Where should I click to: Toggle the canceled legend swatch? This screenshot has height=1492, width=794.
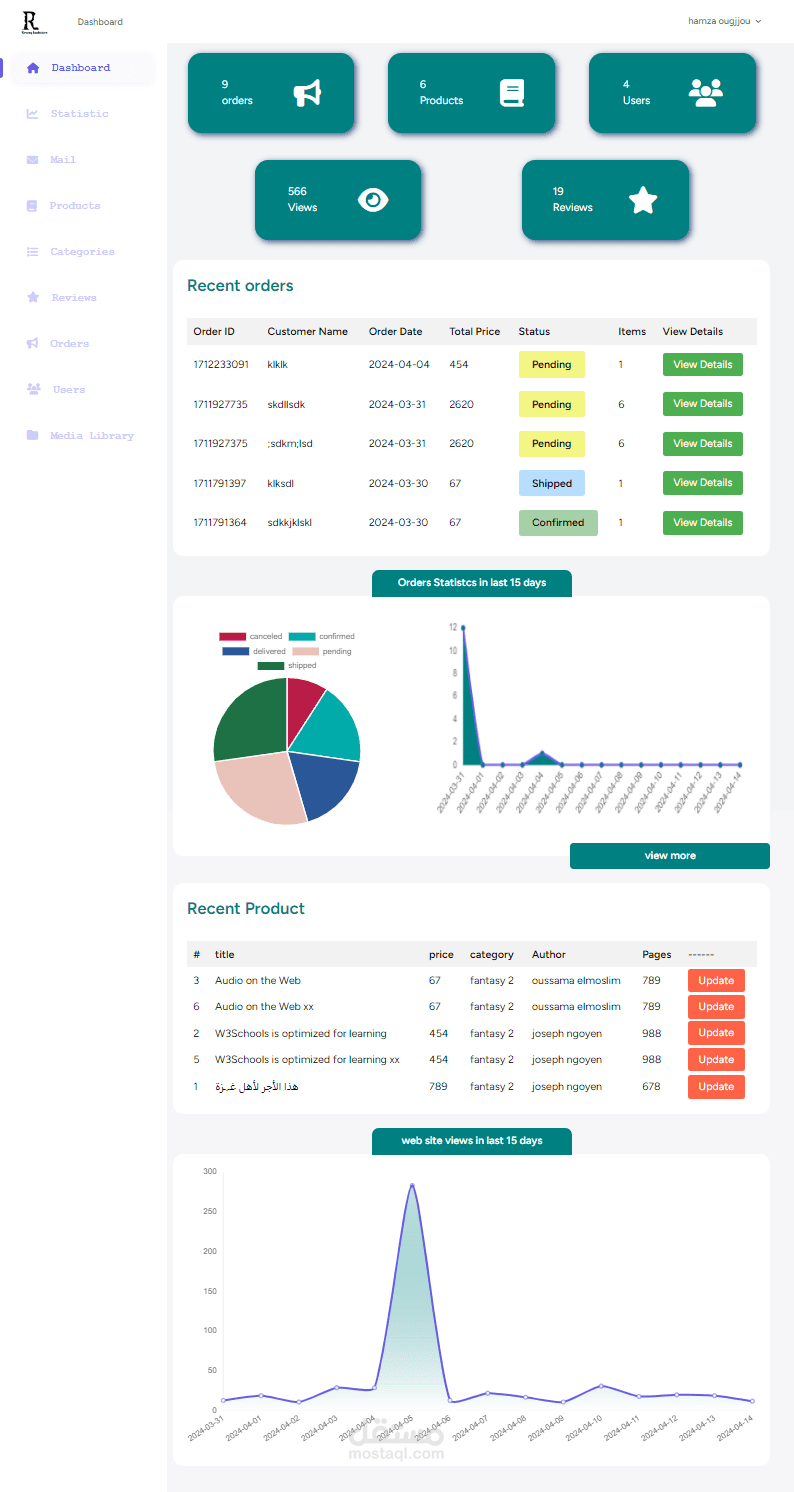(232, 636)
